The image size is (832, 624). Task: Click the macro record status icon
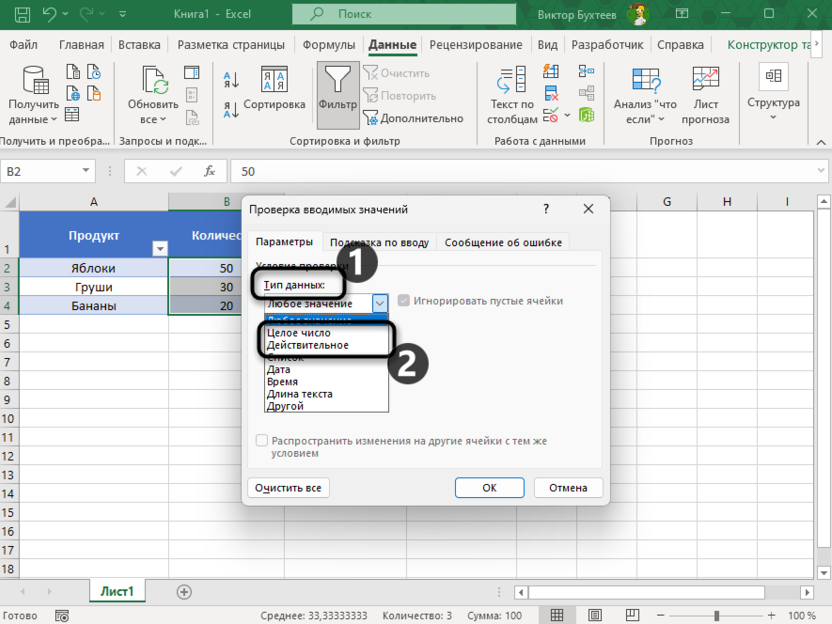point(62,616)
